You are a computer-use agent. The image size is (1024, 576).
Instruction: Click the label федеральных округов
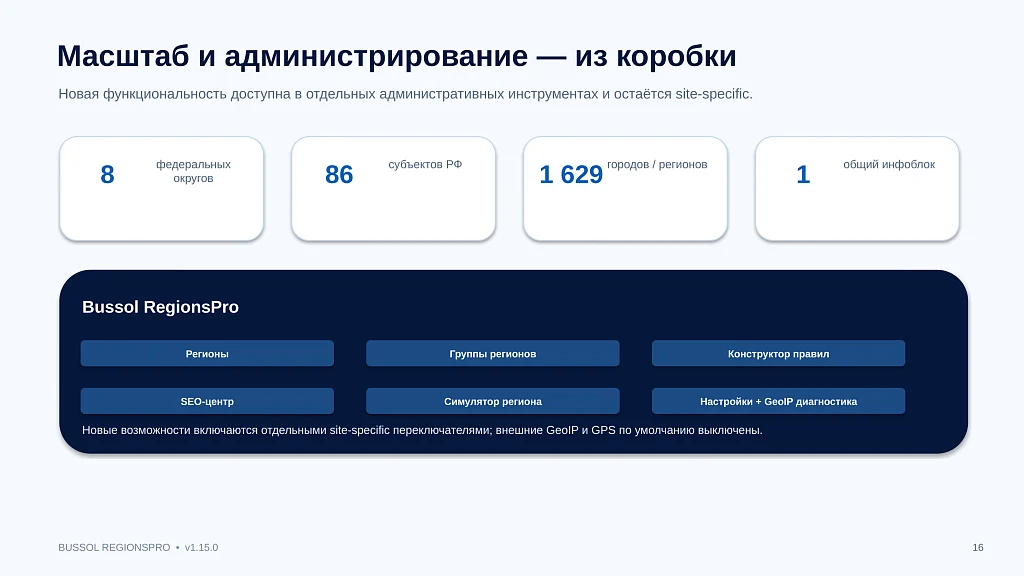pos(193,171)
